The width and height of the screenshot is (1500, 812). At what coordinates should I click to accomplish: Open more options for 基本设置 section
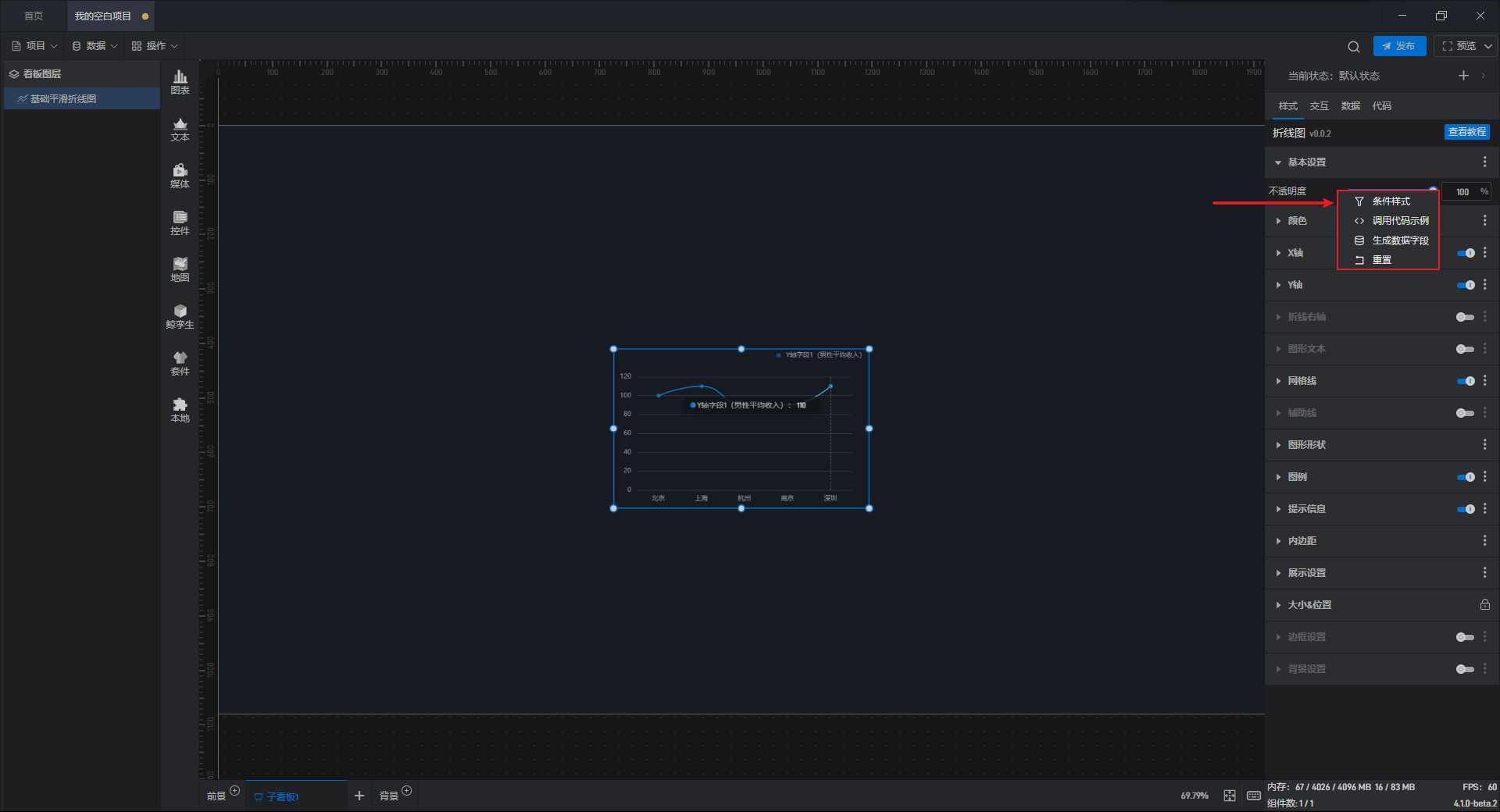tap(1484, 162)
